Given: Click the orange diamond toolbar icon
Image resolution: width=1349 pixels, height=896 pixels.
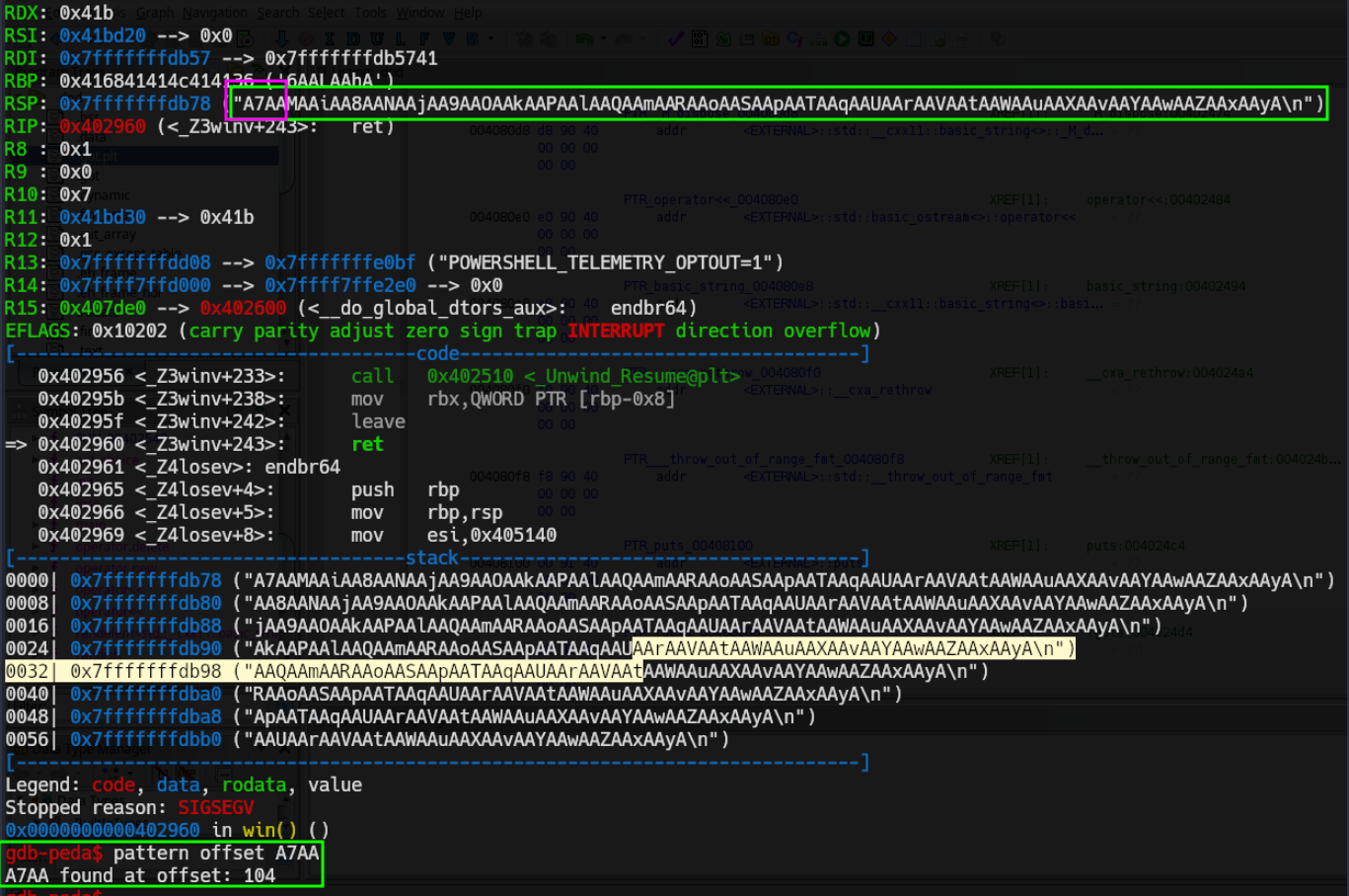Looking at the screenshot, I should tap(889, 39).
